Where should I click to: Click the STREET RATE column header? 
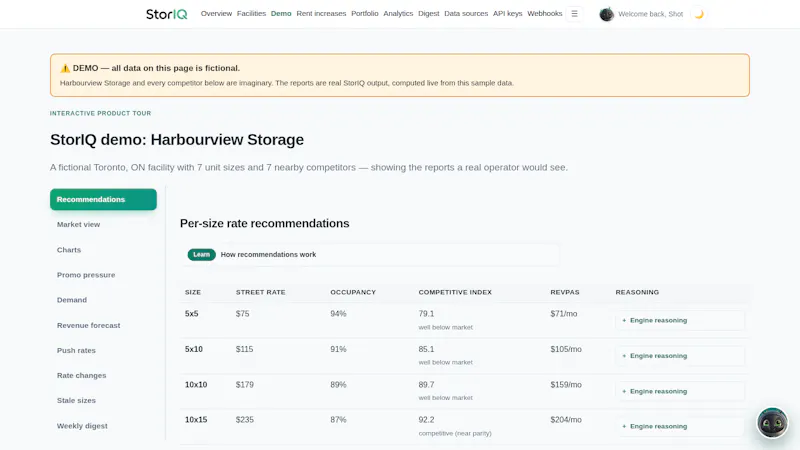point(261,292)
